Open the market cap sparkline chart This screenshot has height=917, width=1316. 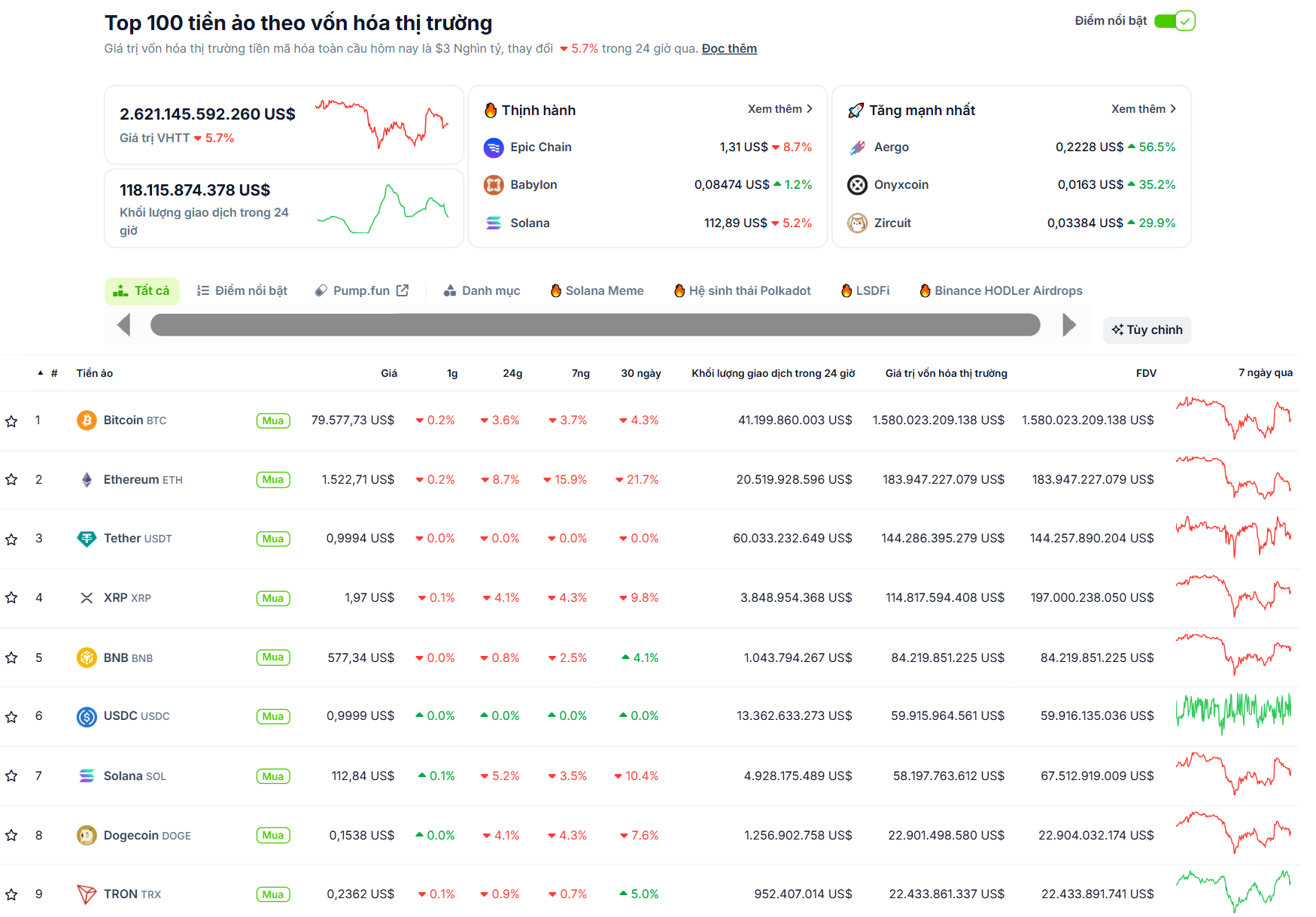pos(381,123)
